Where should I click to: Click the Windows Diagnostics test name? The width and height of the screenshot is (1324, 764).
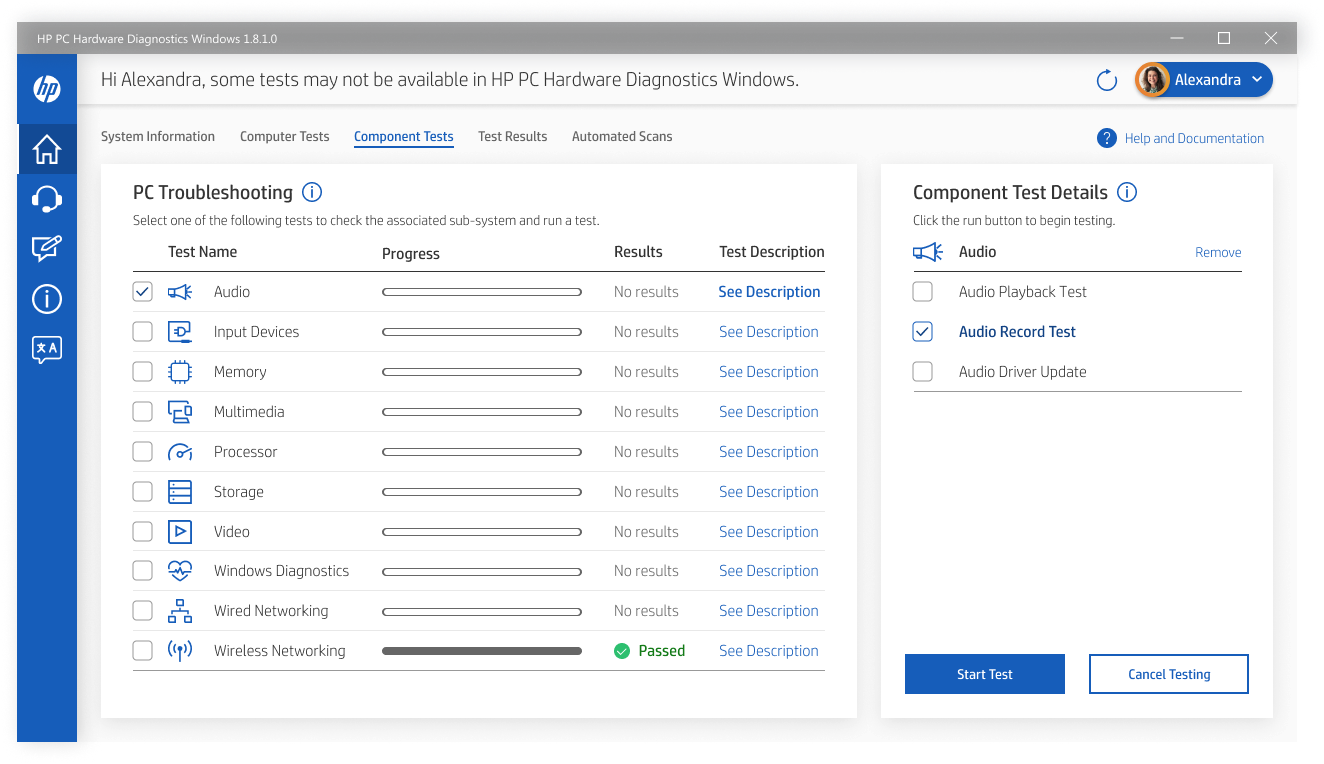coord(282,571)
